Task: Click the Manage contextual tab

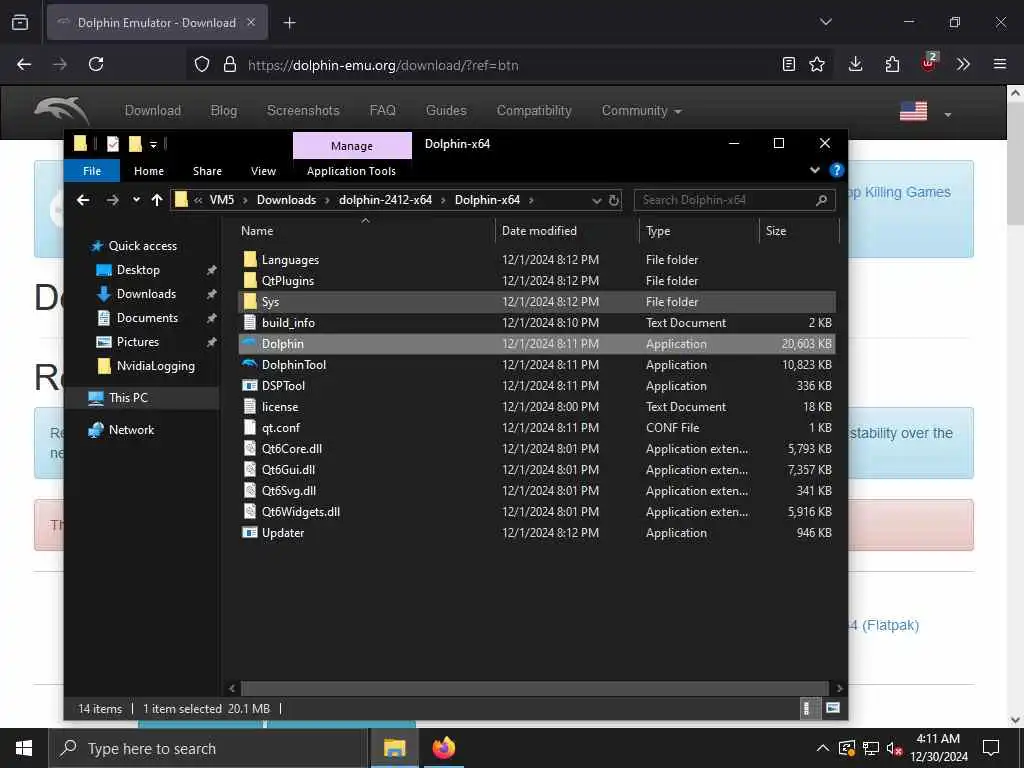Action: [x=352, y=146]
